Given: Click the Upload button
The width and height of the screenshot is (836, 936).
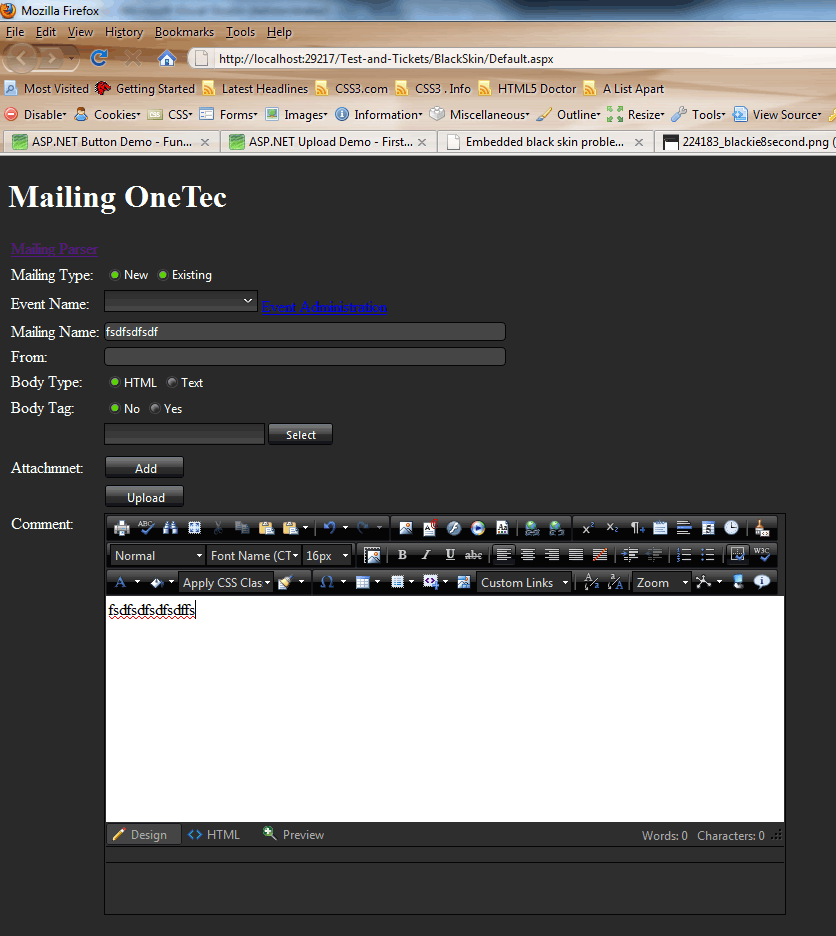Looking at the screenshot, I should click(145, 497).
